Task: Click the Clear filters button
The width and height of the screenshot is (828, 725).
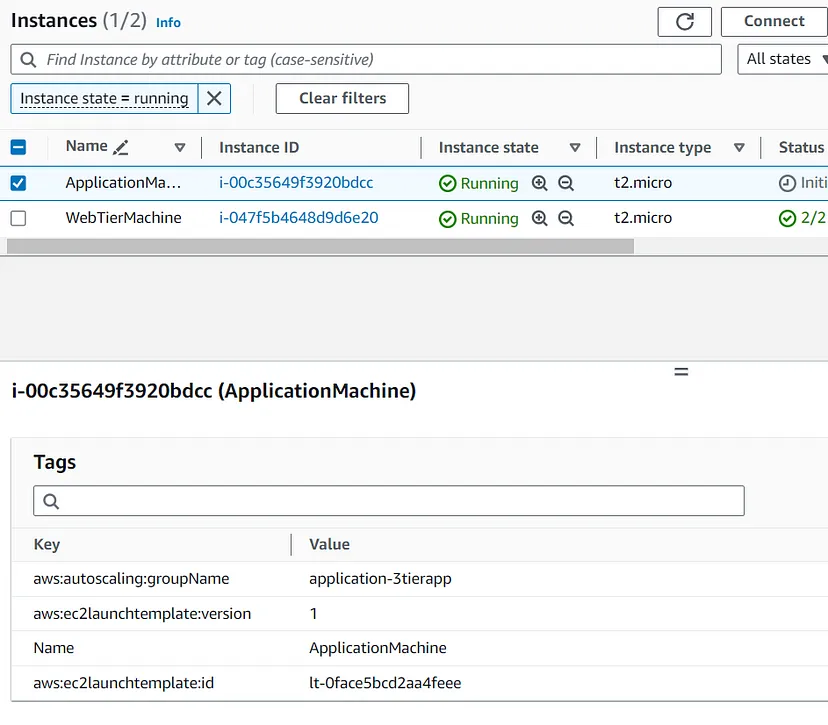Action: [x=342, y=98]
